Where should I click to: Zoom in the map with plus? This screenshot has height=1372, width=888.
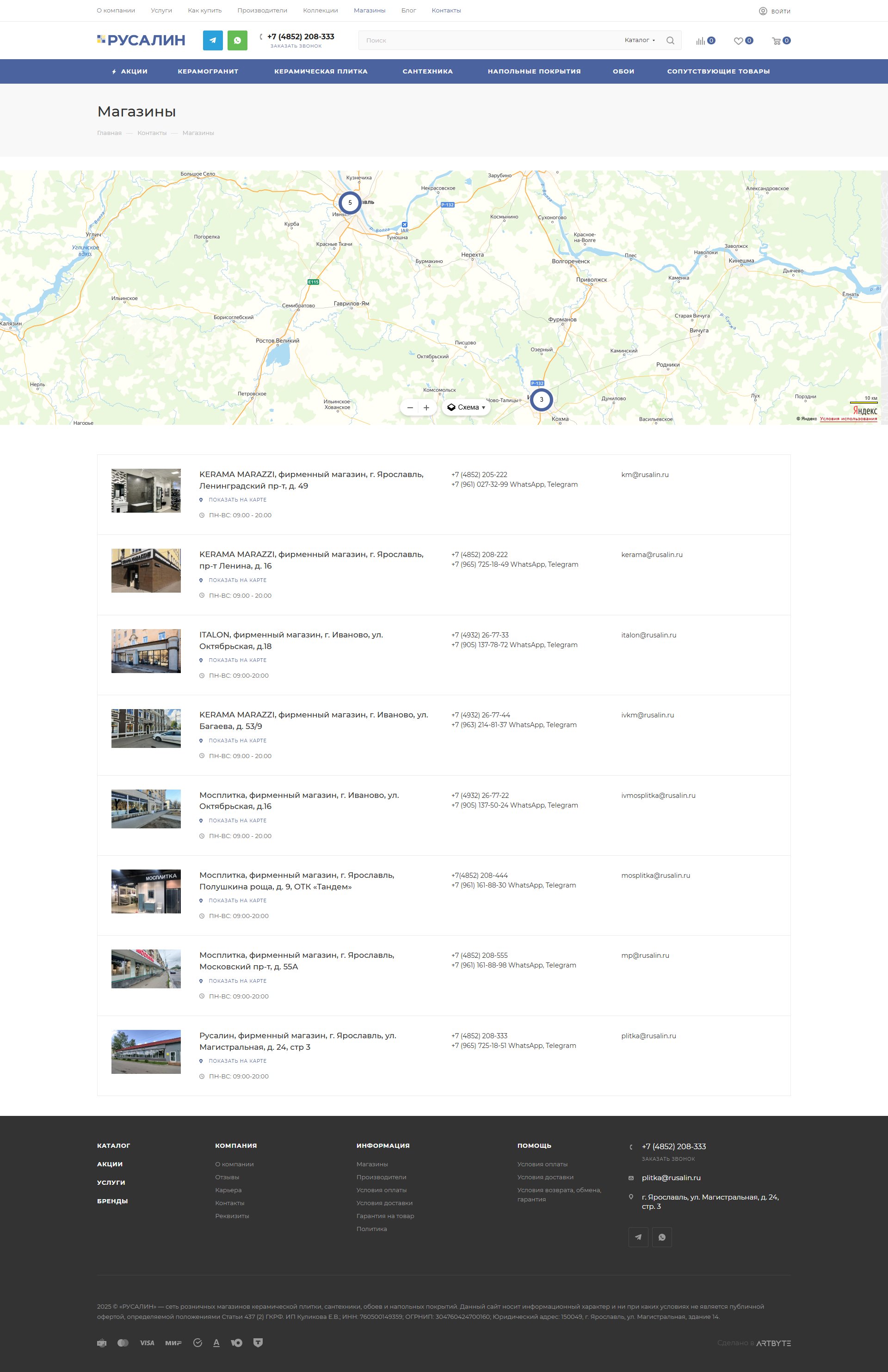click(x=426, y=407)
